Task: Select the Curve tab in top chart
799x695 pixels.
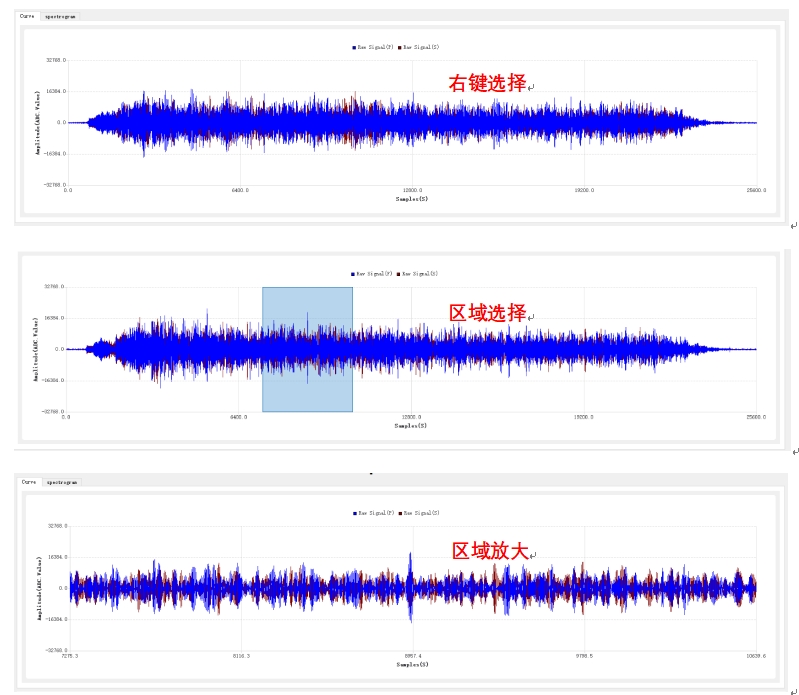Action: click(28, 17)
